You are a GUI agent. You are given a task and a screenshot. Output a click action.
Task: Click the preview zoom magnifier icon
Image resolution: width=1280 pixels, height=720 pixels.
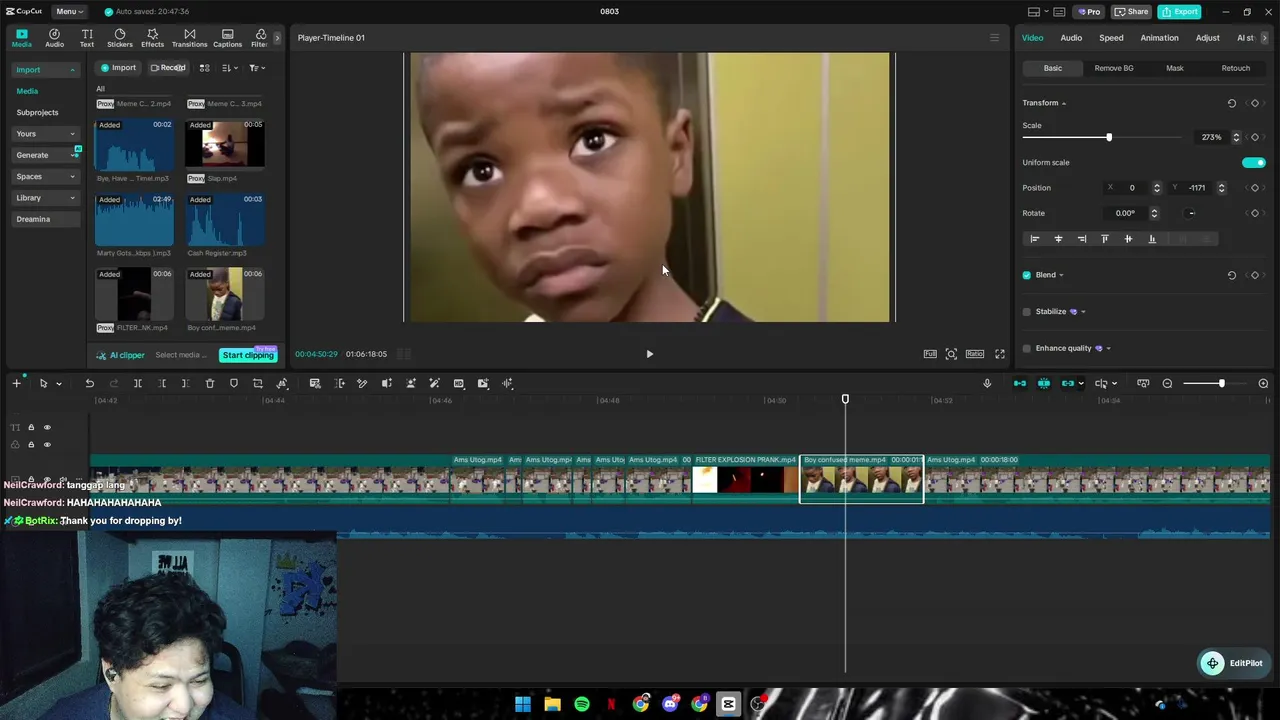point(951,354)
